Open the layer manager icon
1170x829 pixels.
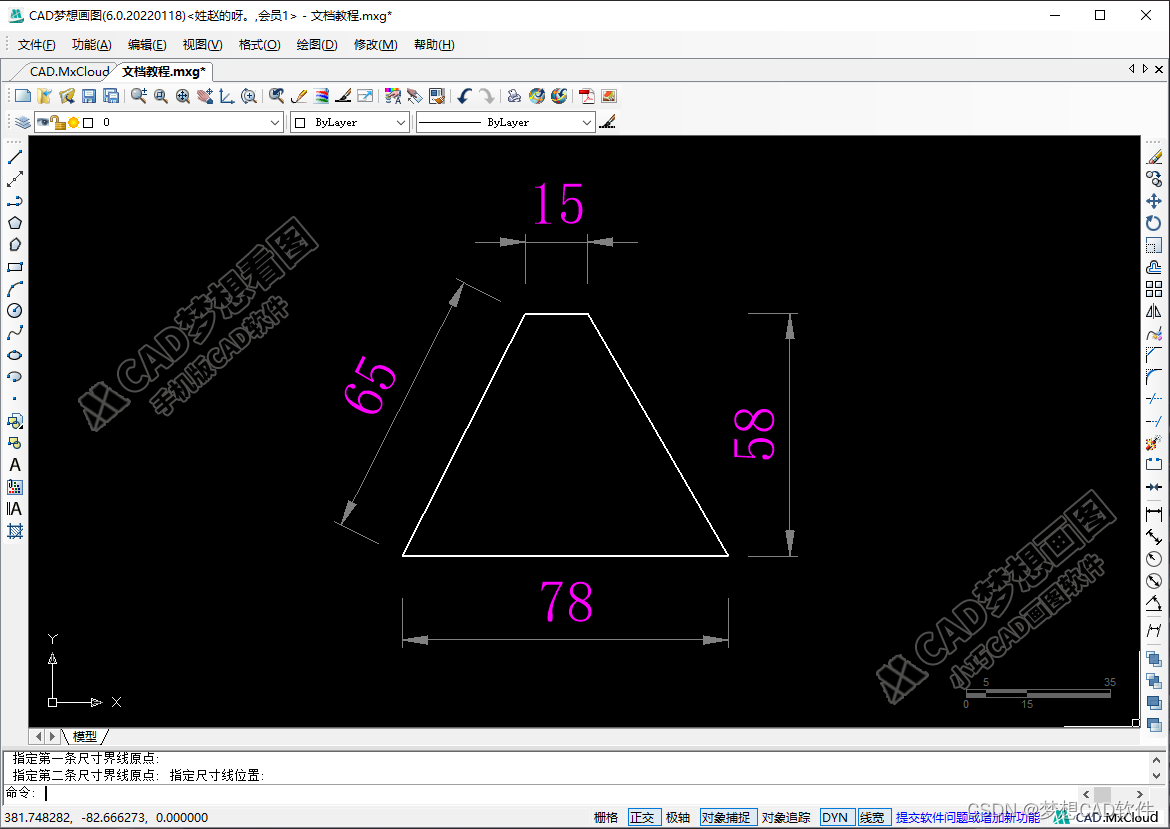[23, 122]
